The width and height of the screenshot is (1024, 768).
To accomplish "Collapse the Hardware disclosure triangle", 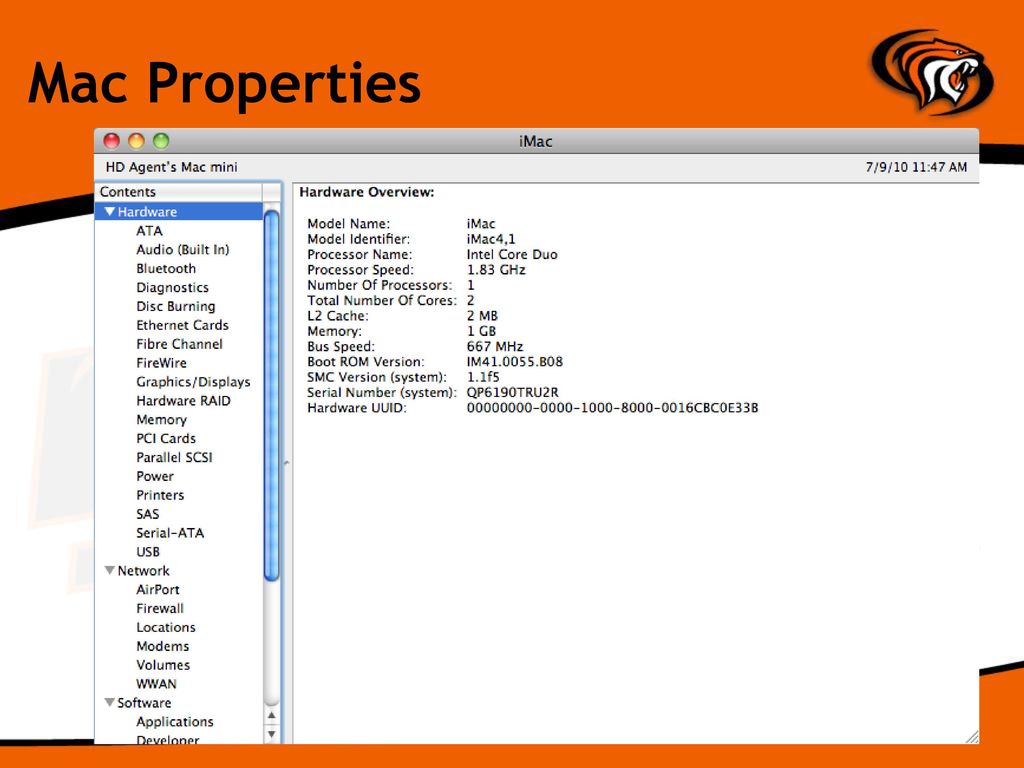I will pos(110,212).
